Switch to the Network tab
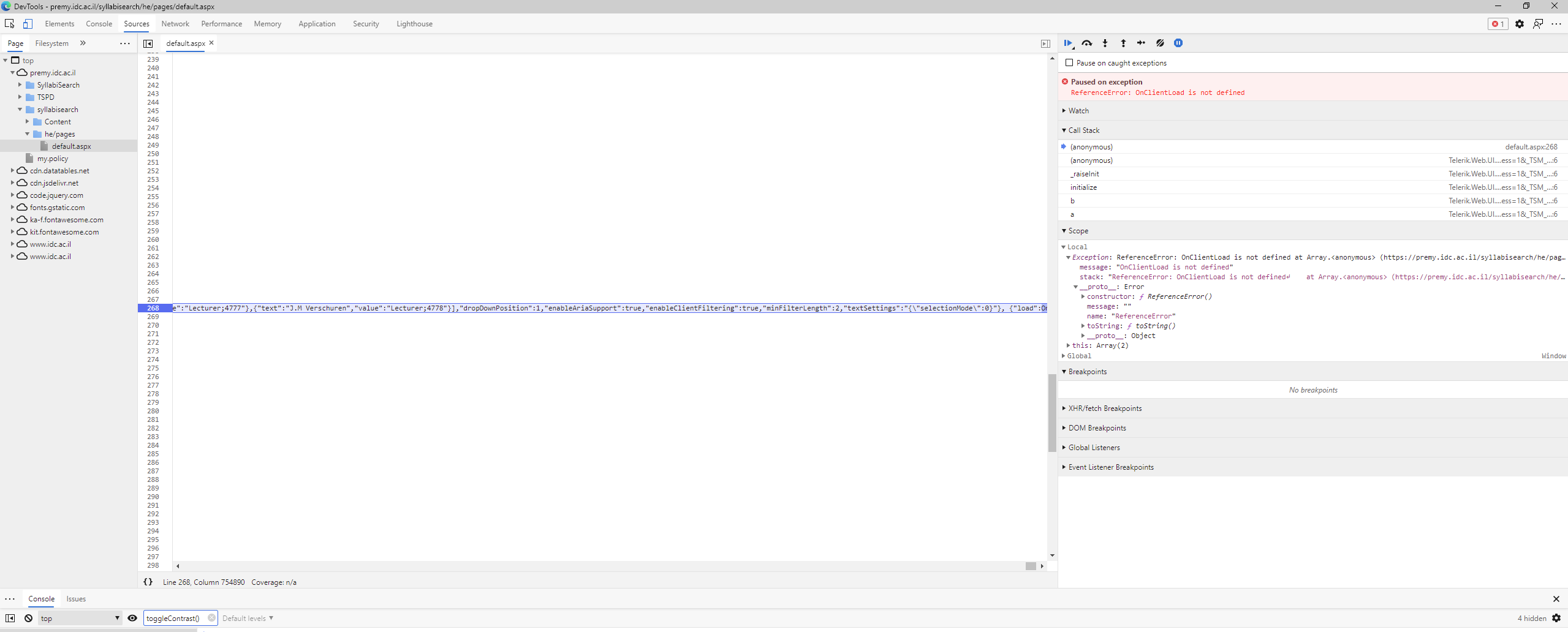This screenshot has width=1568, height=632. click(x=175, y=24)
